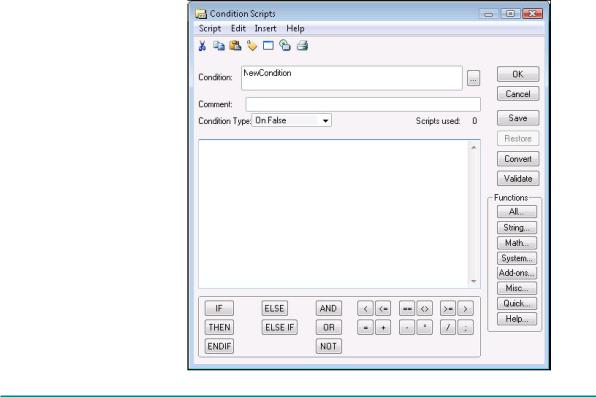596x397 pixels.
Task: Click the Paste clipboard toolbar icon
Action: coord(235,46)
